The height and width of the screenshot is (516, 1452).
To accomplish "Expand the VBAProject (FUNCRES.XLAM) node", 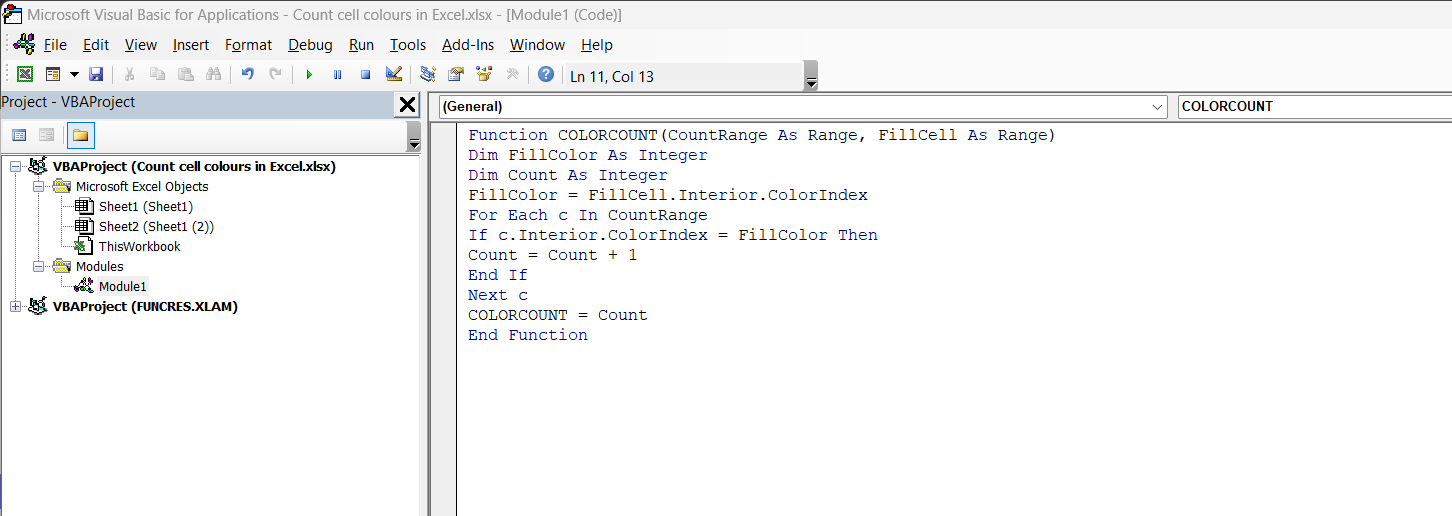I will click(15, 306).
